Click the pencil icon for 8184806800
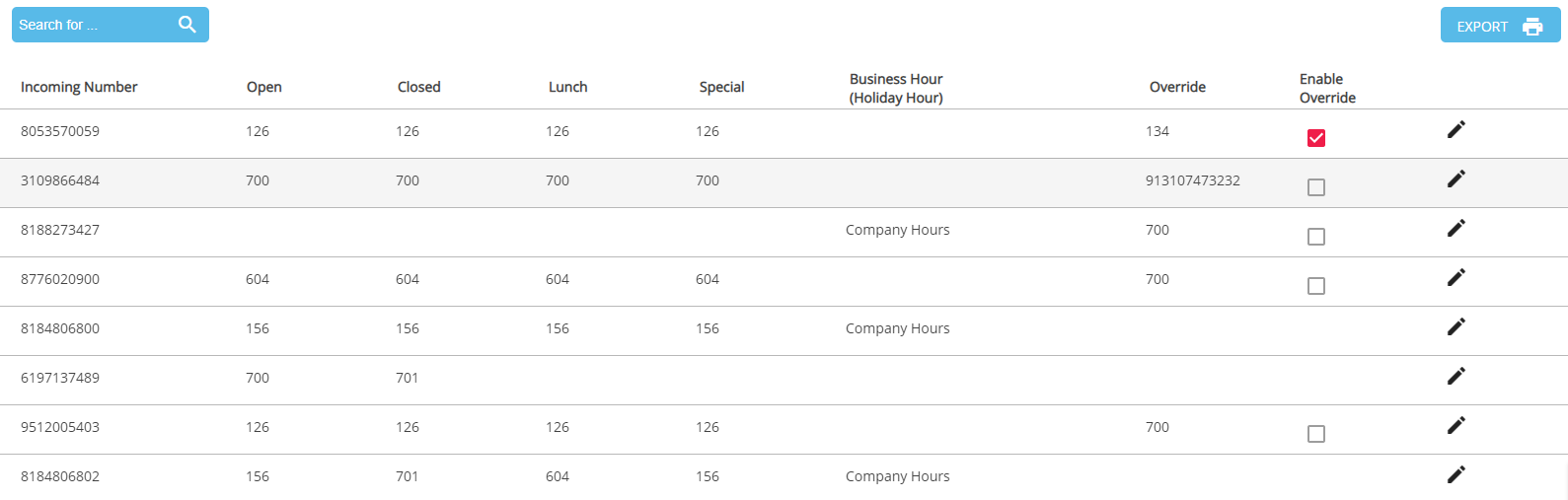 (1456, 326)
